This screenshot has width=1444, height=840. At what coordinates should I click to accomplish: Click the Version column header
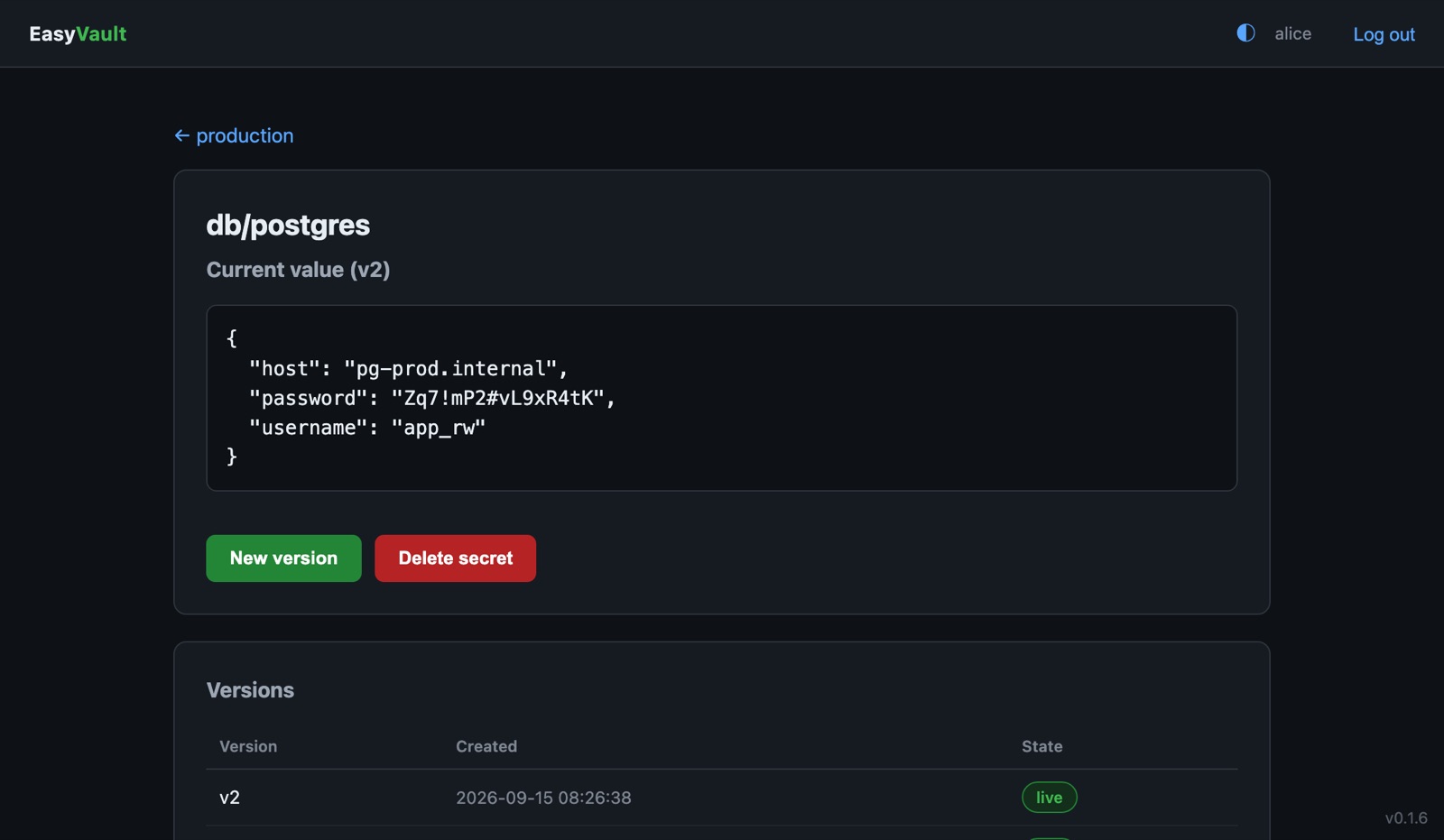tap(248, 746)
